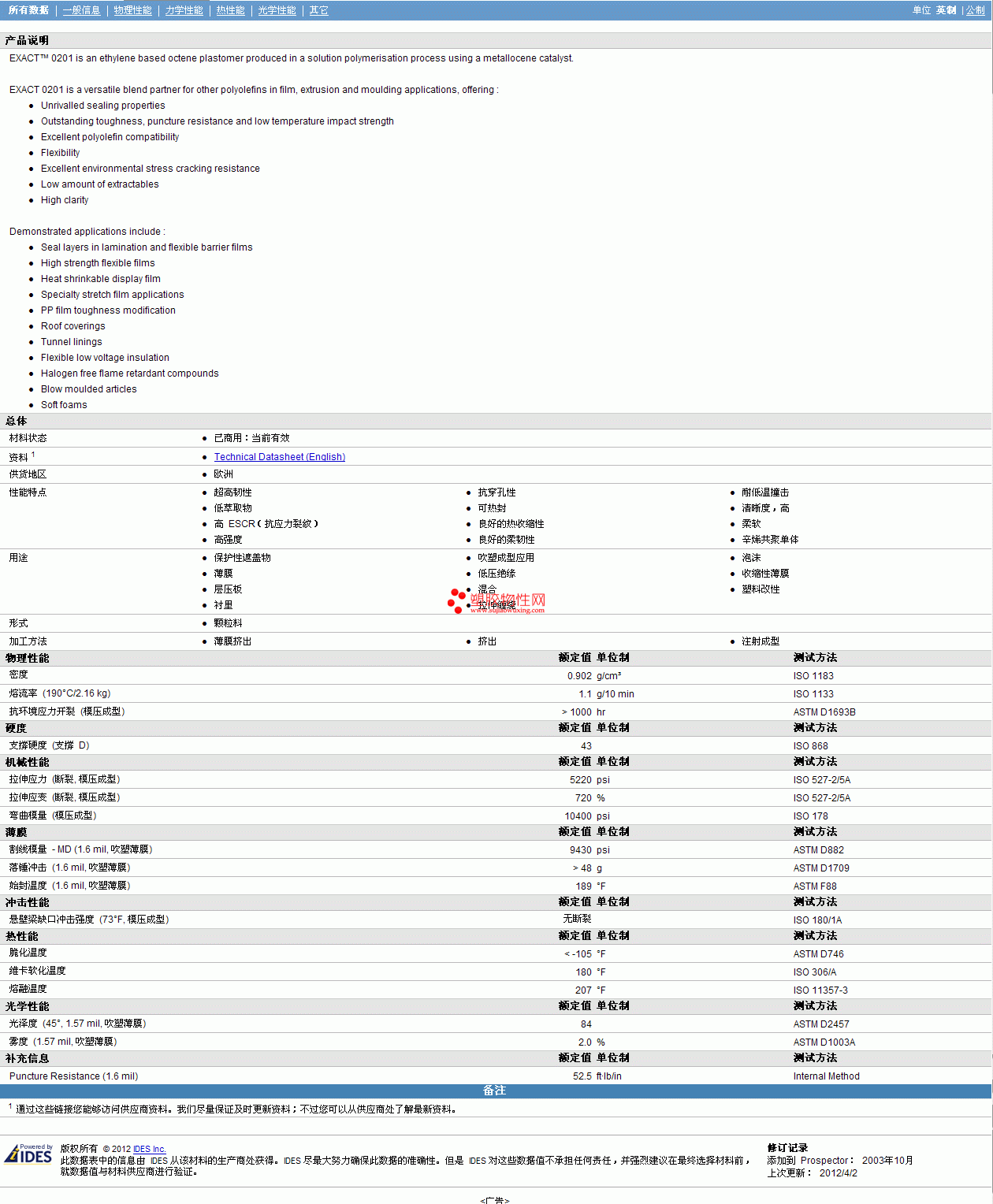
Task: Follow the IDES Inc. copyright link
Action: click(x=150, y=1150)
